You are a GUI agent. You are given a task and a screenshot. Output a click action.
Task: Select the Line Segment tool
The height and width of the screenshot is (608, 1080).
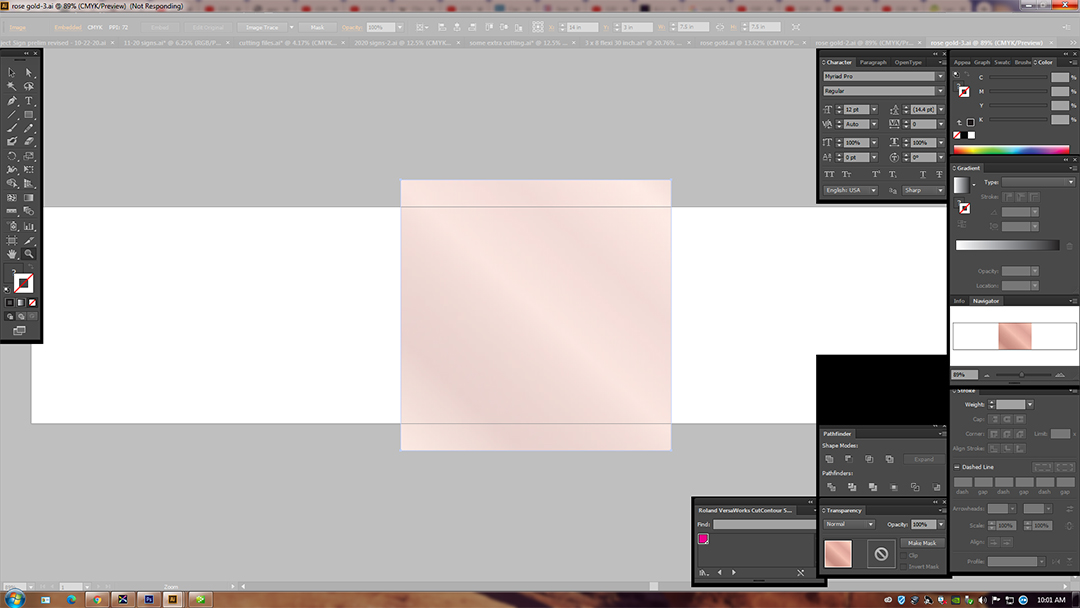click(x=12, y=114)
